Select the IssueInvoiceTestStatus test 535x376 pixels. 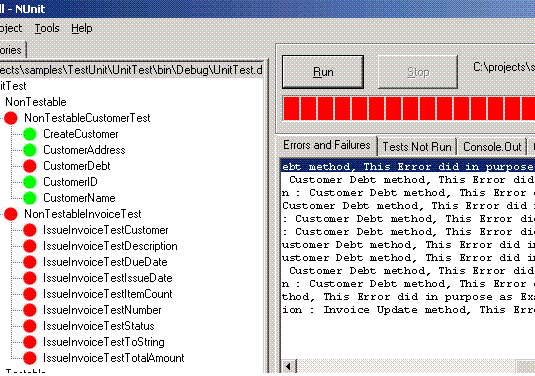click(x=99, y=326)
